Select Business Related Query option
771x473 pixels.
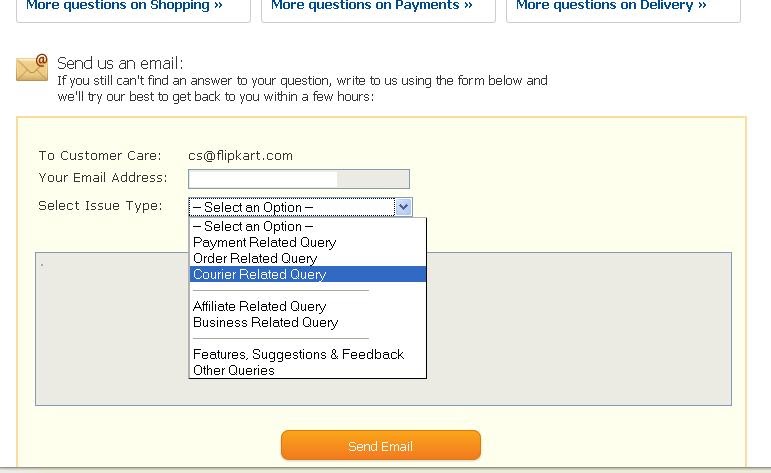coord(265,322)
